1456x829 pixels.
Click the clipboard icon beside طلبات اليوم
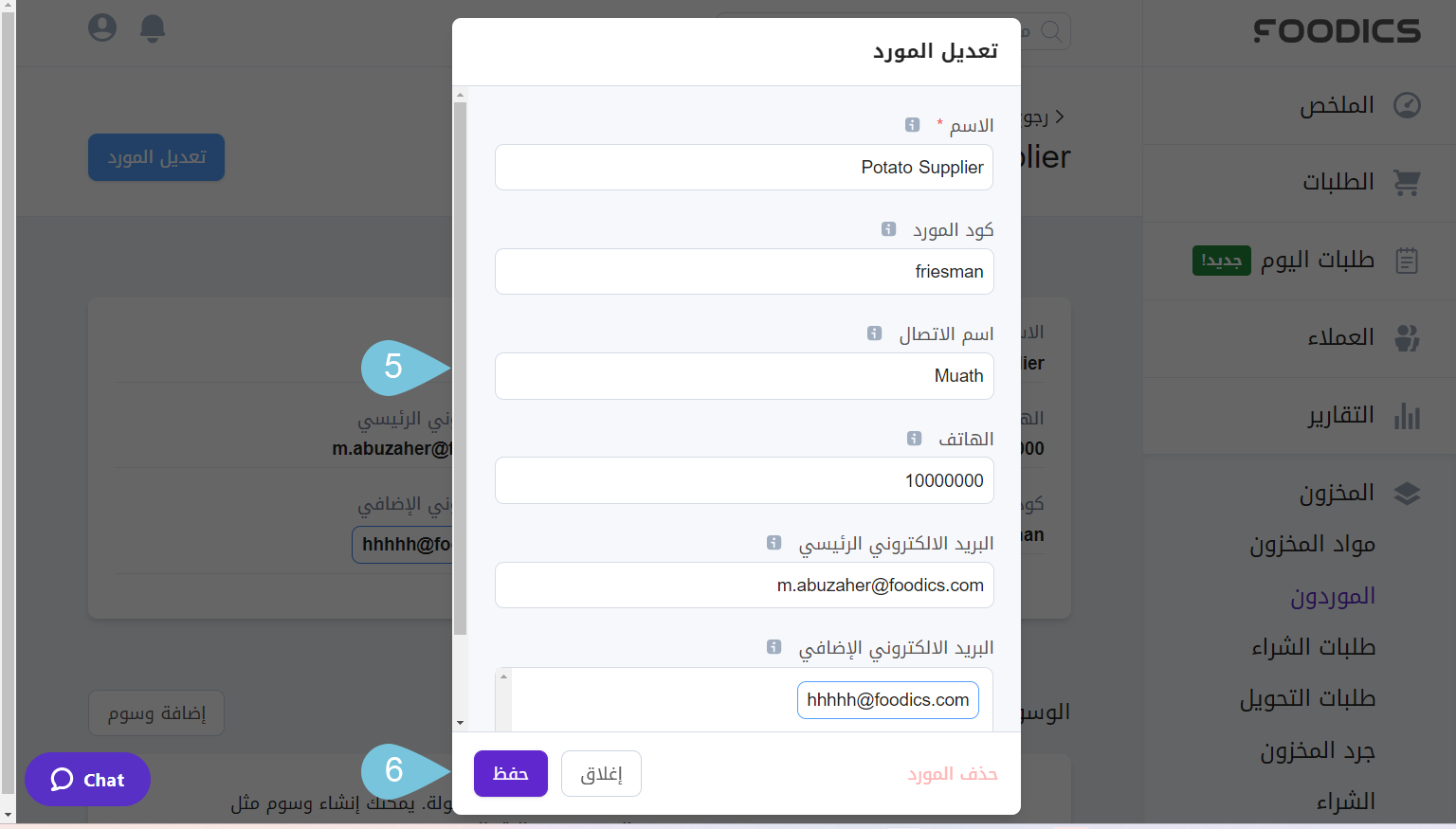(x=1409, y=260)
